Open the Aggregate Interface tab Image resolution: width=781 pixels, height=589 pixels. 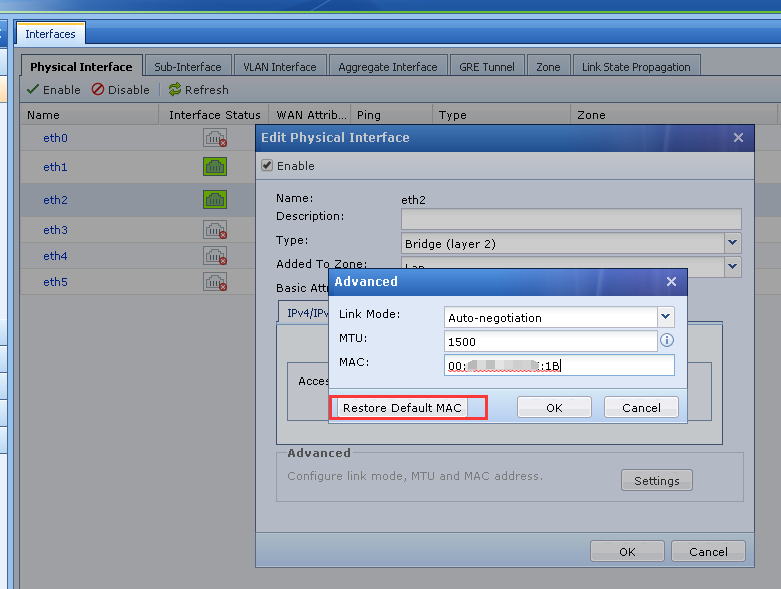(x=388, y=67)
